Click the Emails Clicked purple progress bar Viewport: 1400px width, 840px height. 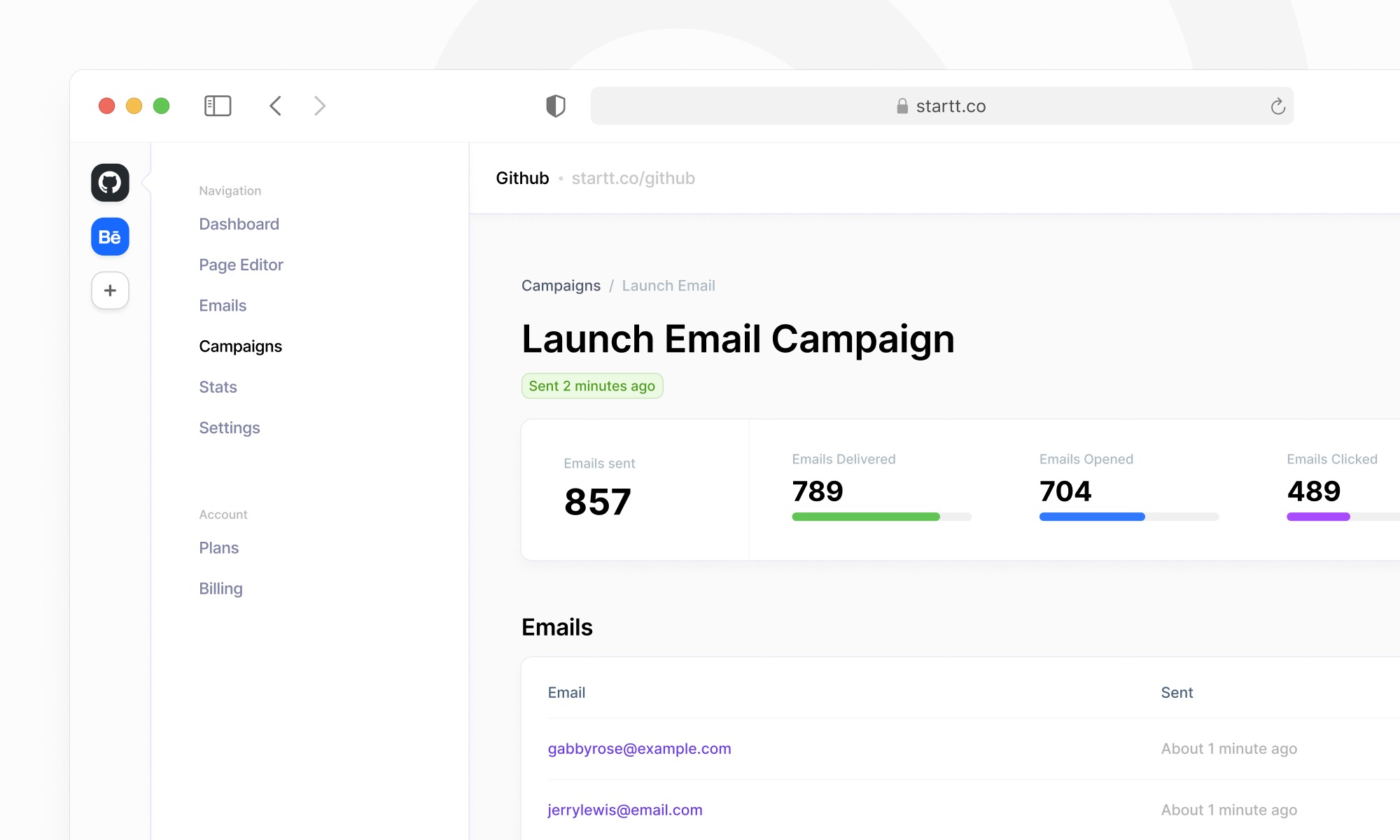coord(1343,517)
